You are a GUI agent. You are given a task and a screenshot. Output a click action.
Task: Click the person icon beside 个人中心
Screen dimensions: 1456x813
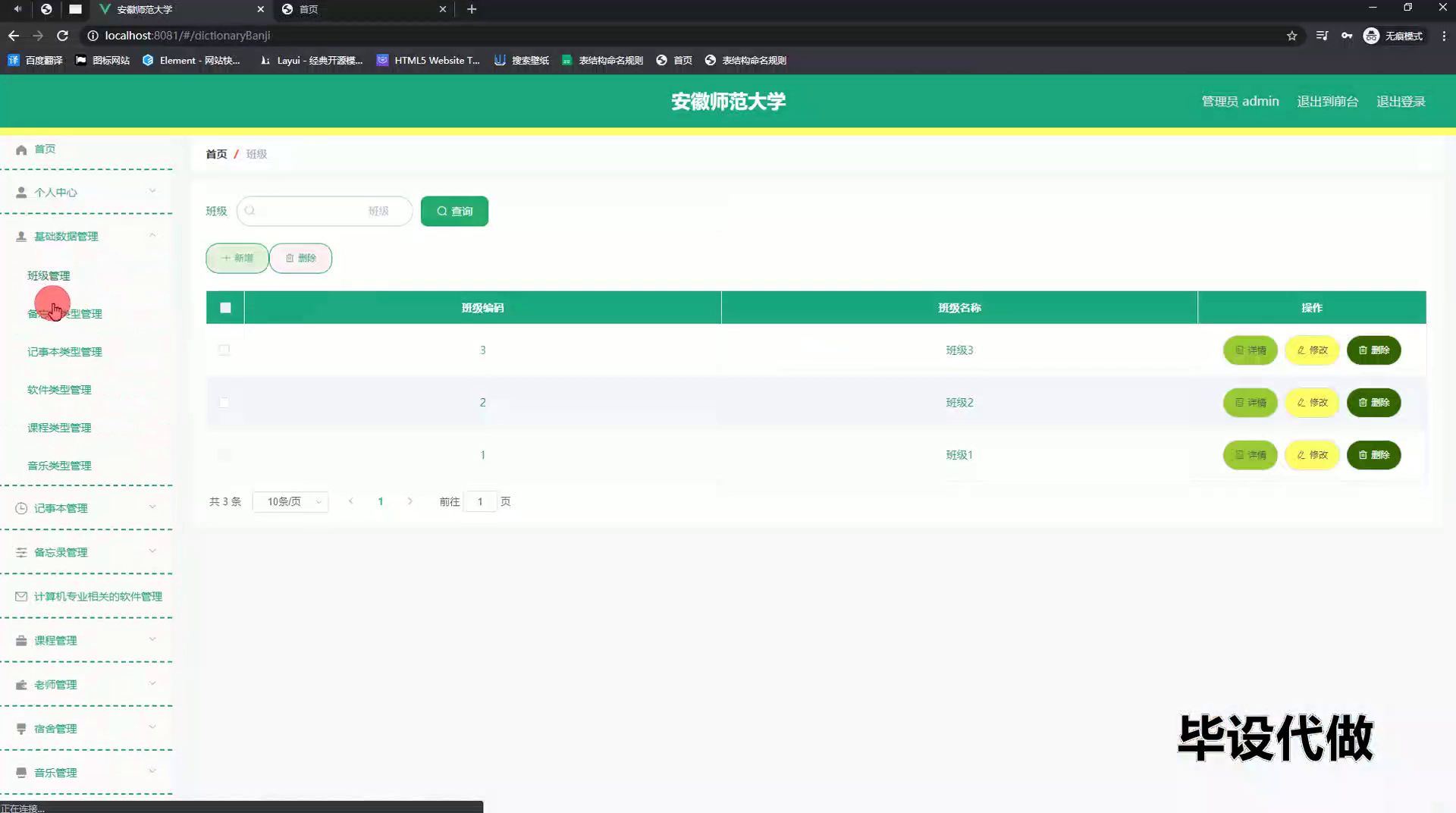(x=21, y=193)
